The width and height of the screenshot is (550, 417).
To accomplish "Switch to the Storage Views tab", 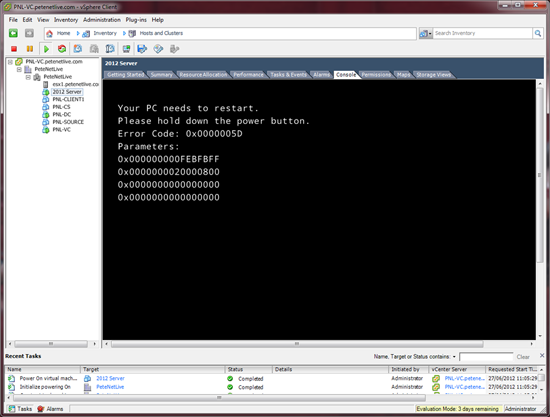I will (434, 74).
